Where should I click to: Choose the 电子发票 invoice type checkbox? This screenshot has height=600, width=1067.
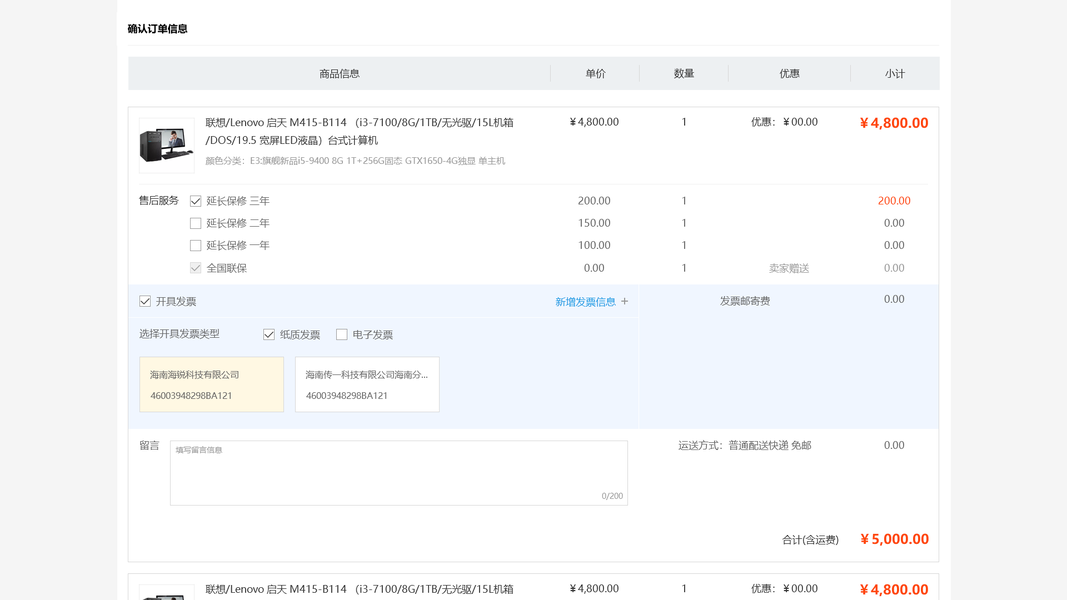coord(342,335)
